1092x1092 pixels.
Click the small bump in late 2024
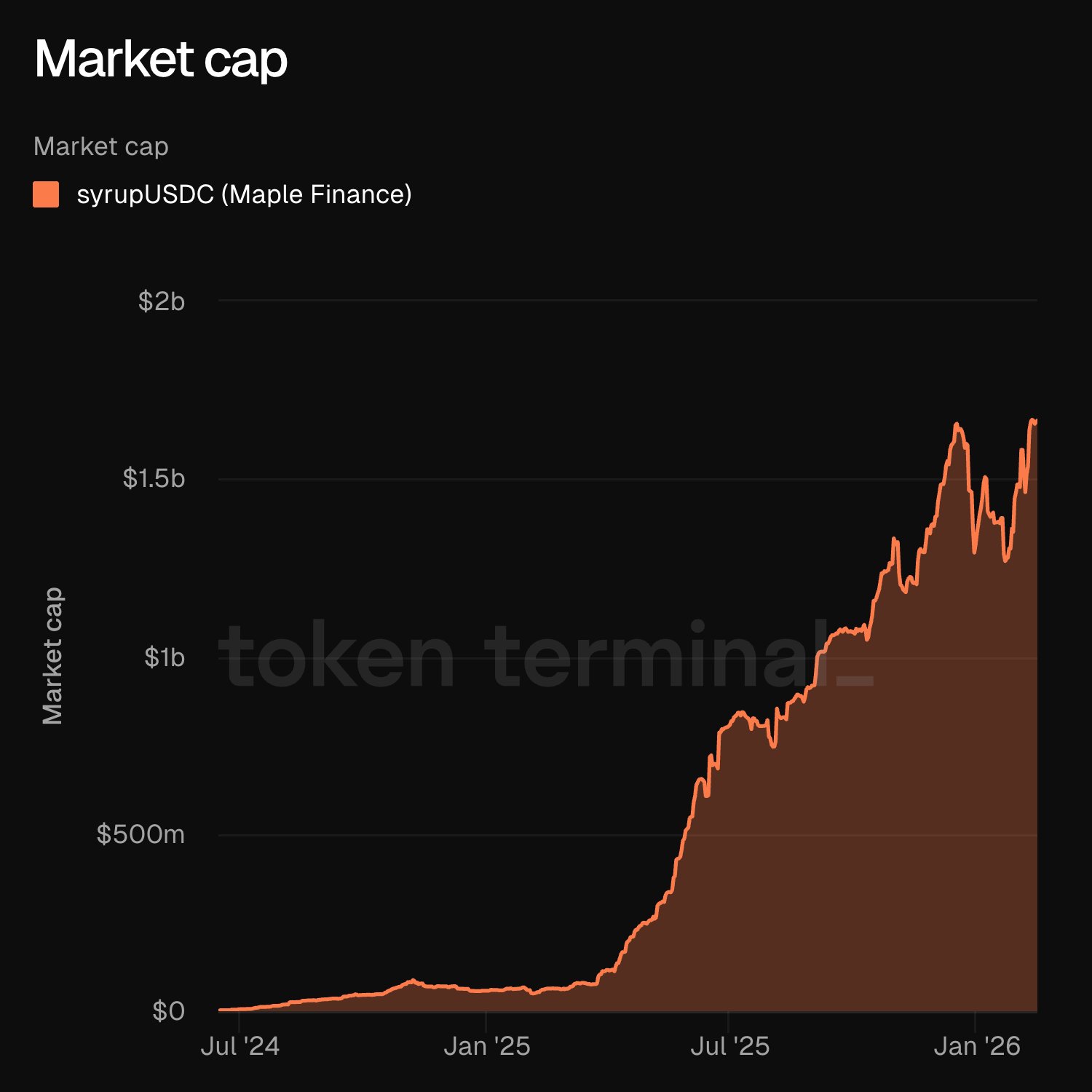click(x=412, y=981)
